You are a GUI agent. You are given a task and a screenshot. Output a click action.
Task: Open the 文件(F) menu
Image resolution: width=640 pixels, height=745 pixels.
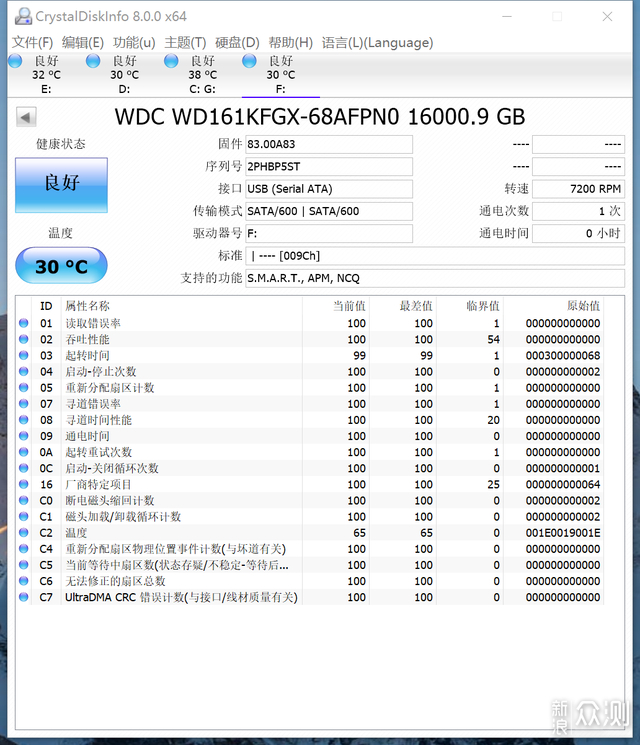32,43
